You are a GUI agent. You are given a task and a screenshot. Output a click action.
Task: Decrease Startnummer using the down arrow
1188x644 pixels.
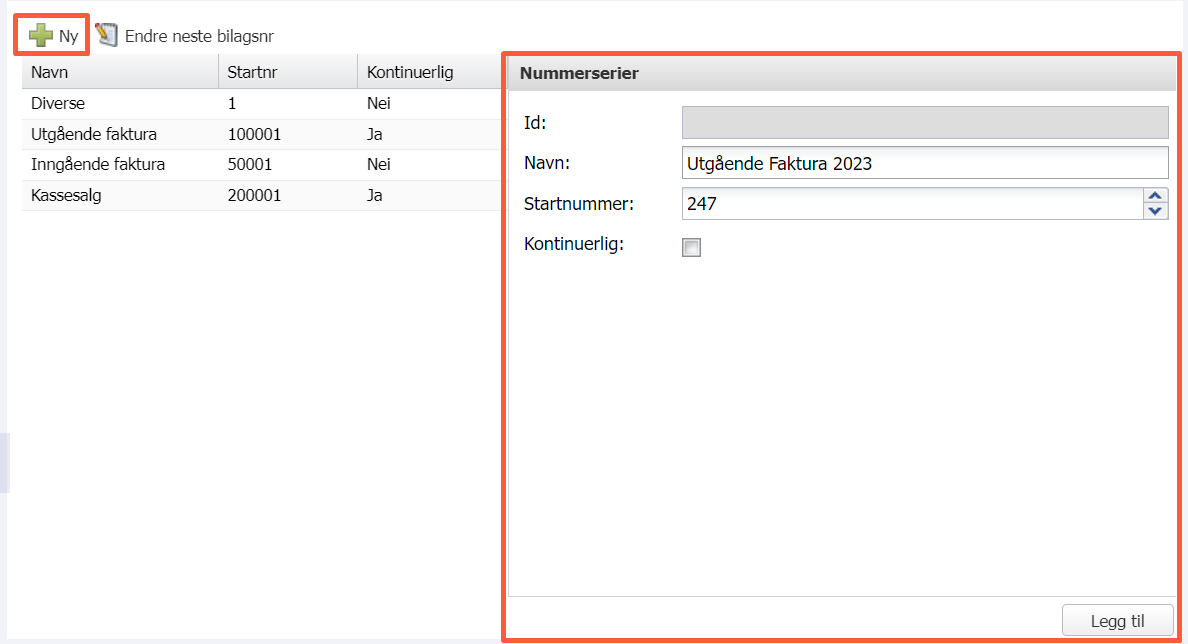point(1155,211)
